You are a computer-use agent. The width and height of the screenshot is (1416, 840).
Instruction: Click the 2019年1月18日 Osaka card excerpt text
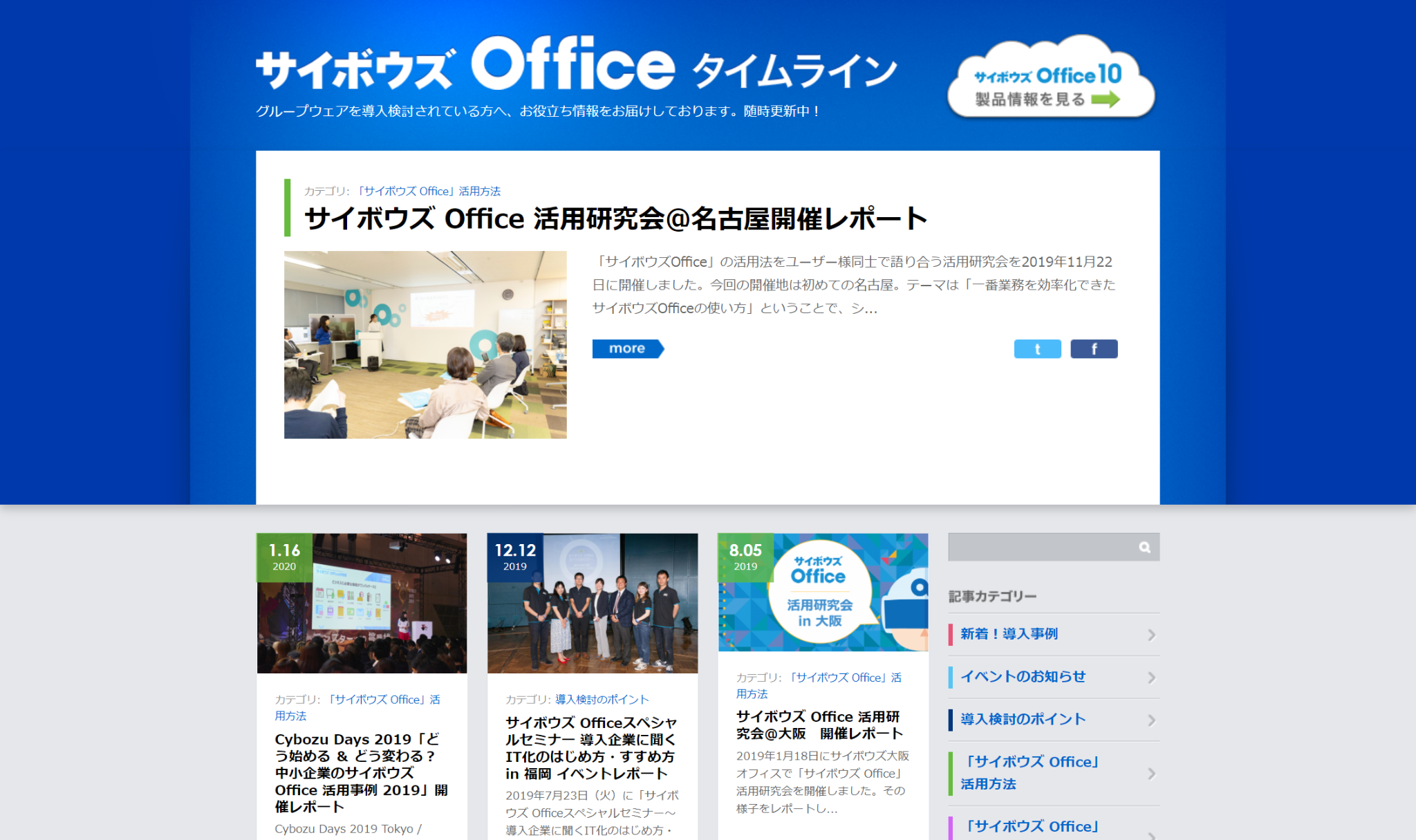click(x=823, y=782)
